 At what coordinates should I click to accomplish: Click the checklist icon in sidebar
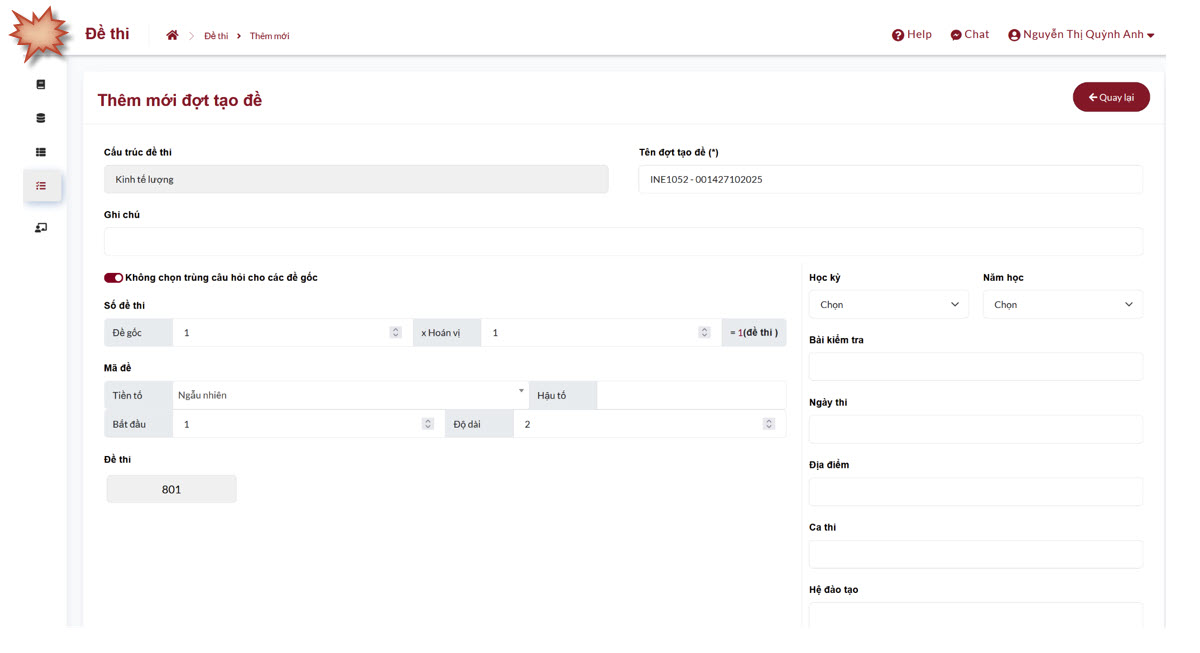click(x=41, y=186)
